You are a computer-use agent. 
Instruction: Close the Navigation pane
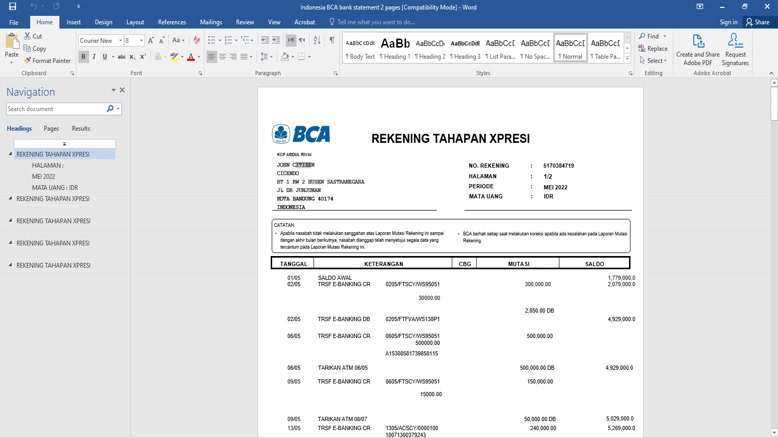[x=122, y=91]
